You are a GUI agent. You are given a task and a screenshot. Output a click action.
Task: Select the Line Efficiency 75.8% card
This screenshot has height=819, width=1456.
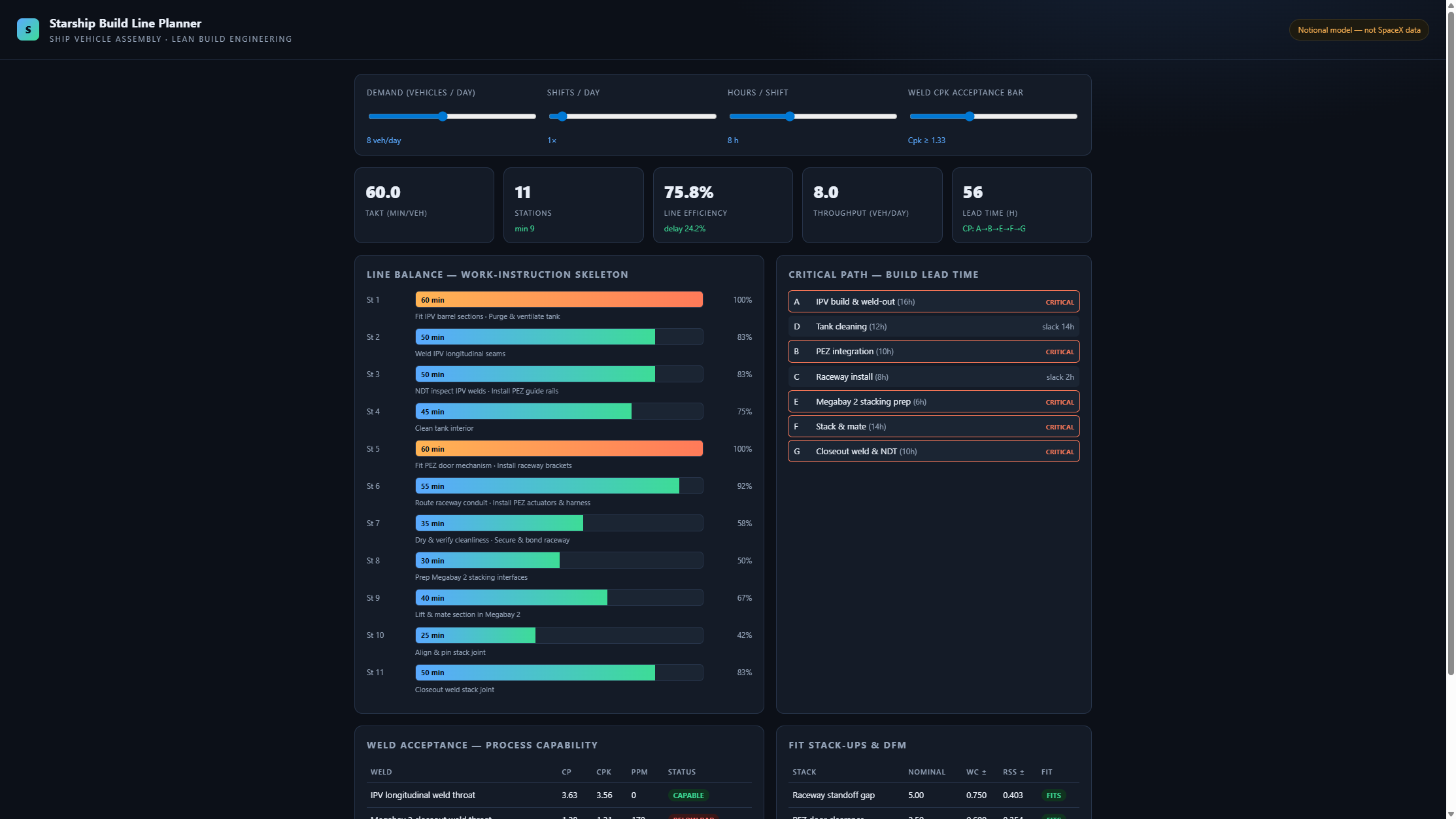pyautogui.click(x=722, y=205)
